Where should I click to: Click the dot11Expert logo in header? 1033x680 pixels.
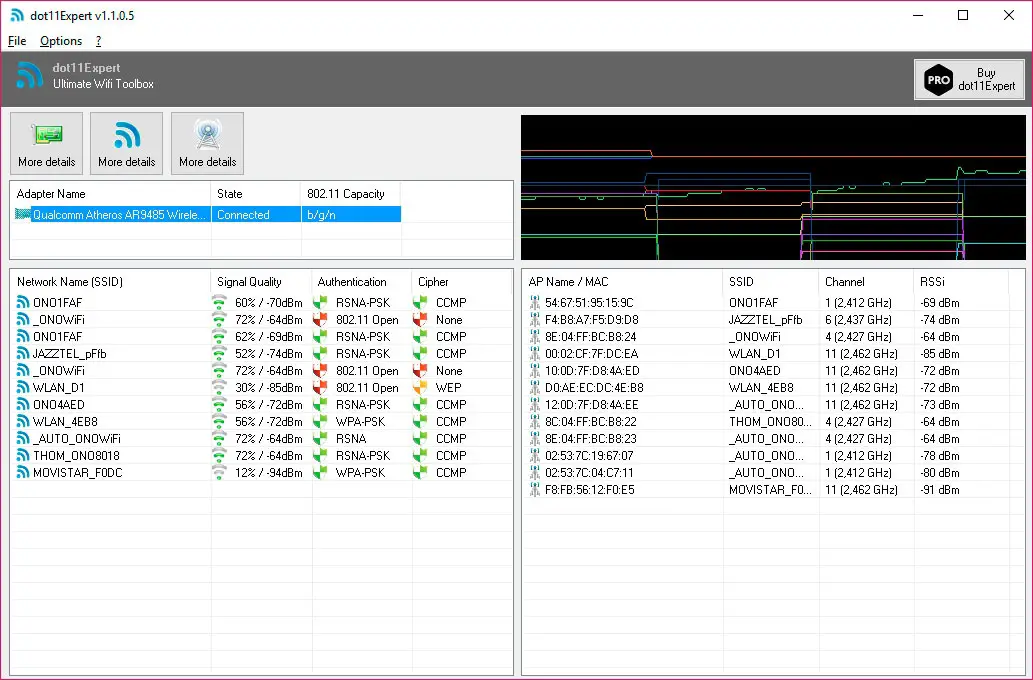(30, 75)
